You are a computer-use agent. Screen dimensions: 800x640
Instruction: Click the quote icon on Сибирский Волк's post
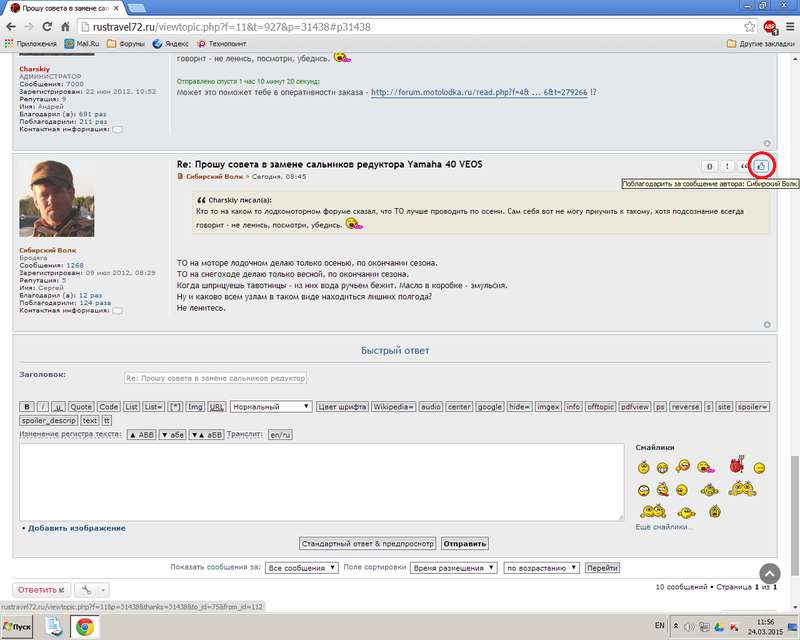(744, 166)
